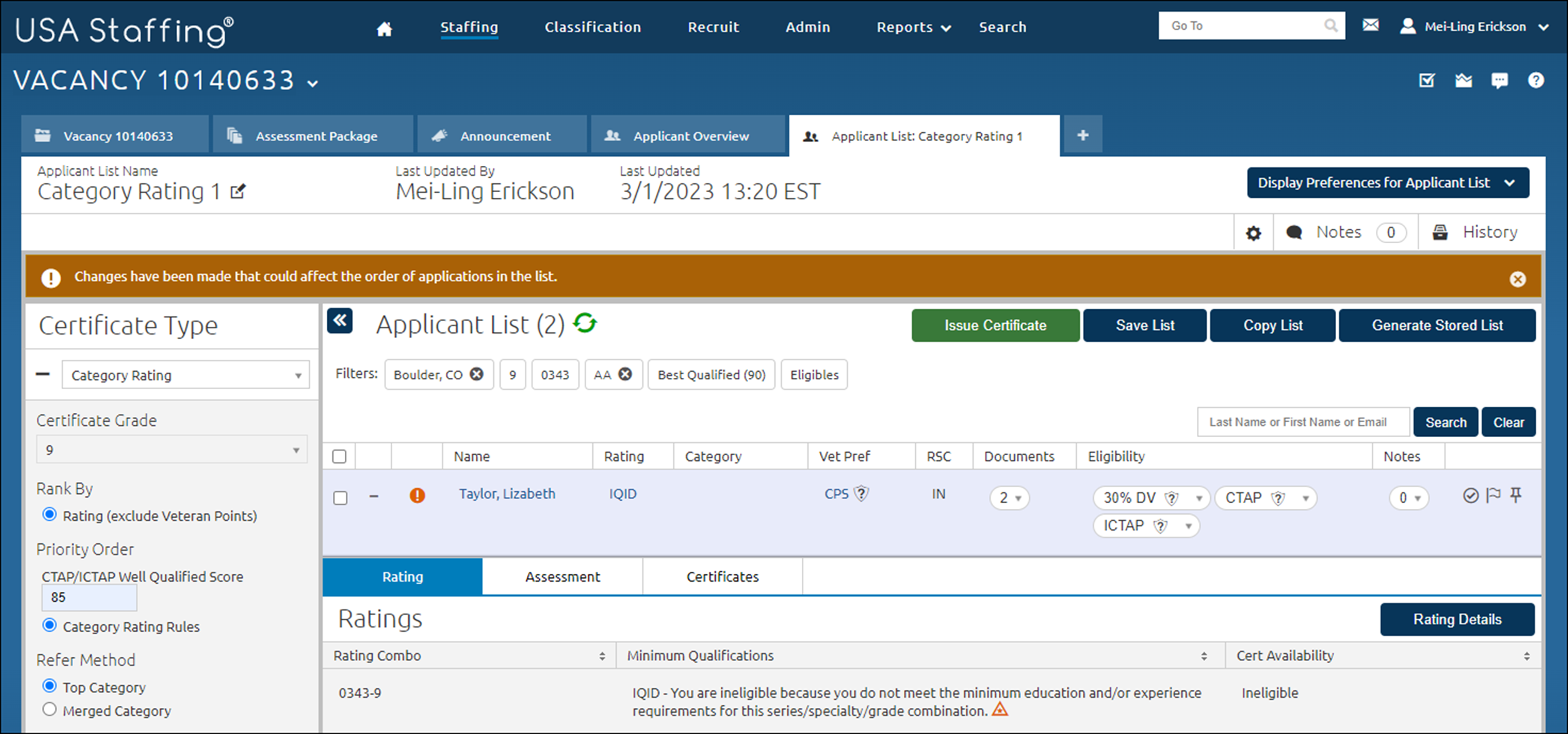The width and height of the screenshot is (1568, 734).
Task: Click the Last Name or Email search field
Action: (x=1303, y=422)
